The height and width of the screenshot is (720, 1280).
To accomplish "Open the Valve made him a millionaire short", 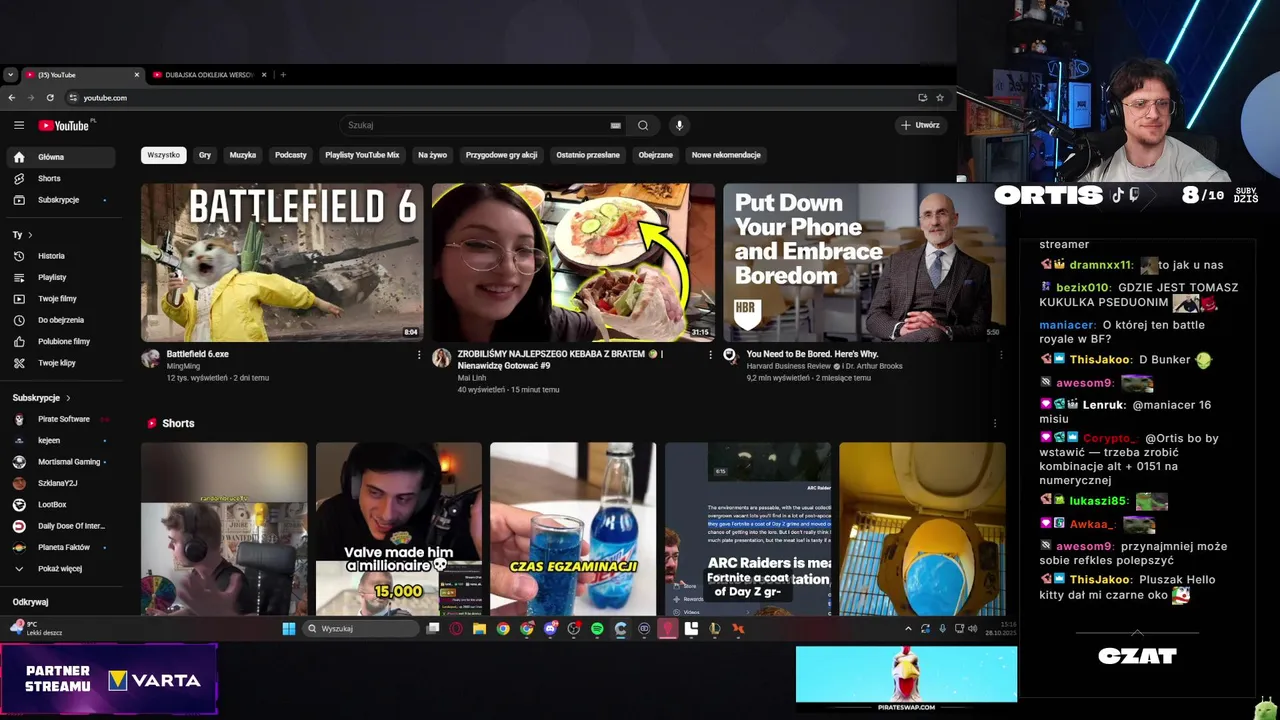I will pyautogui.click(x=398, y=529).
